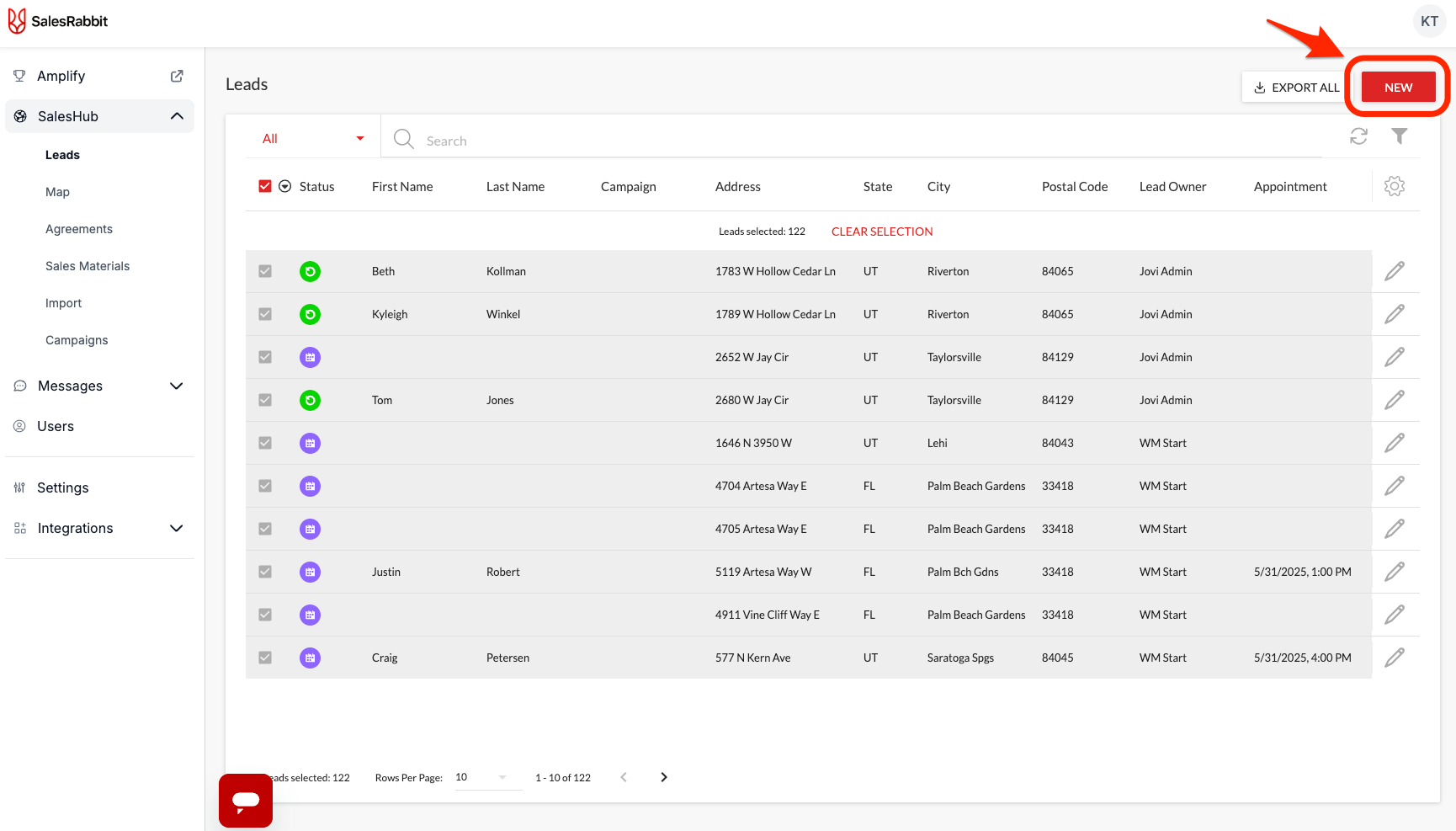The image size is (1456, 831).
Task: Open the leads filter funnel
Action: [x=1399, y=136]
